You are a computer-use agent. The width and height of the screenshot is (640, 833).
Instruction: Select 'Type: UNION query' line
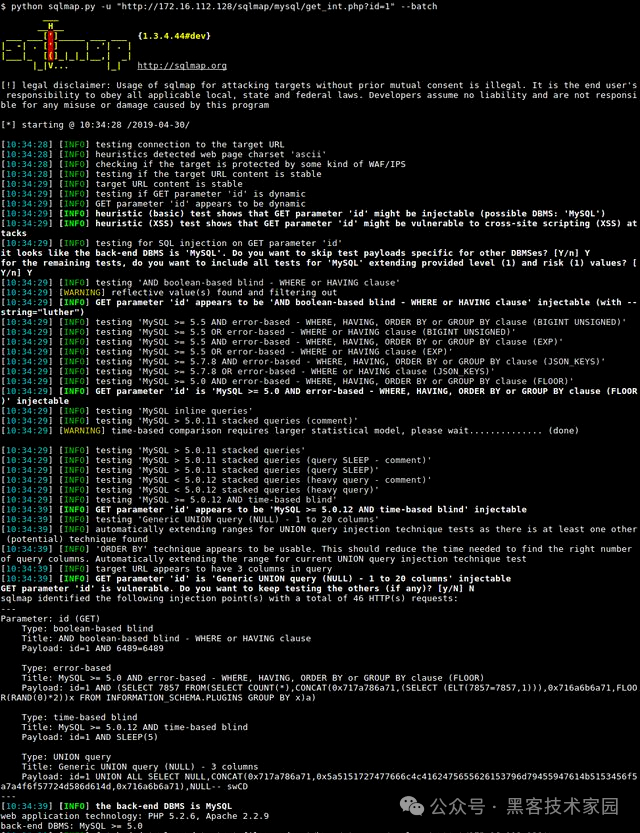pos(66,757)
